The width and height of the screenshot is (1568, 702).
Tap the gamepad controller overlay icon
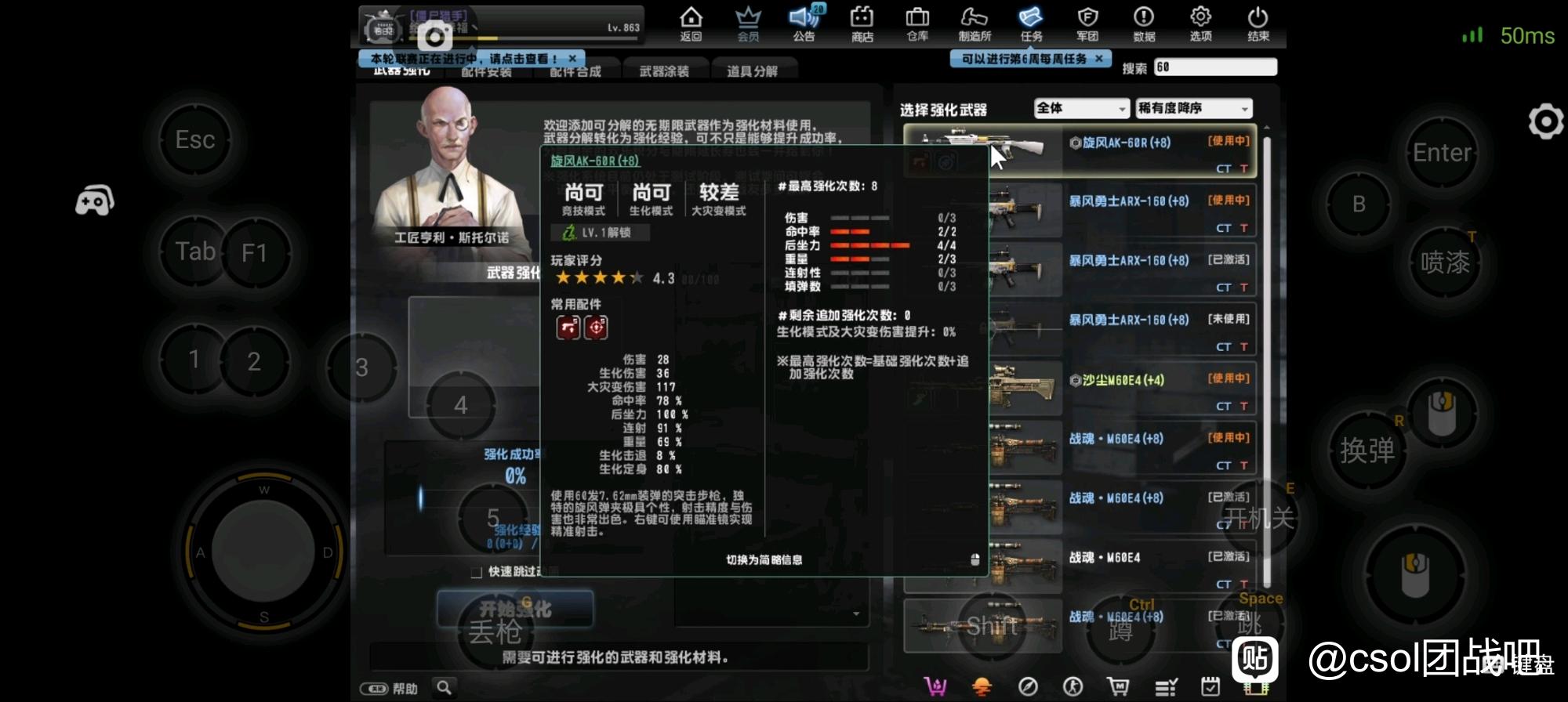click(95, 201)
